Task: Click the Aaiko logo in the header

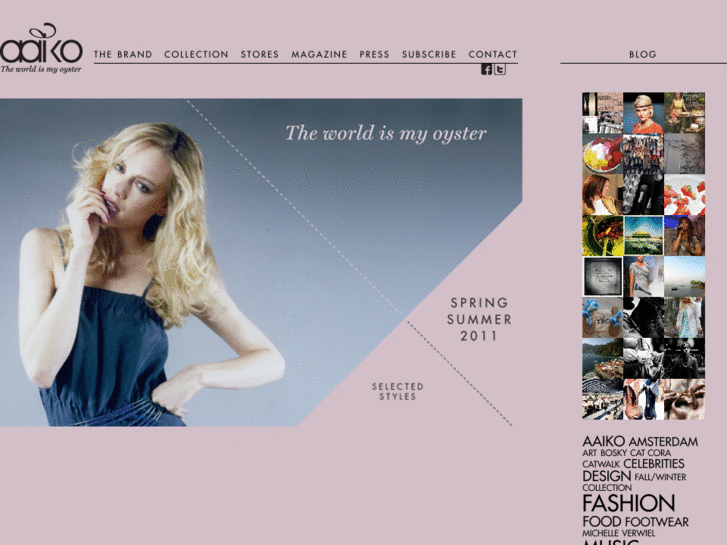Action: pyautogui.click(x=41, y=48)
